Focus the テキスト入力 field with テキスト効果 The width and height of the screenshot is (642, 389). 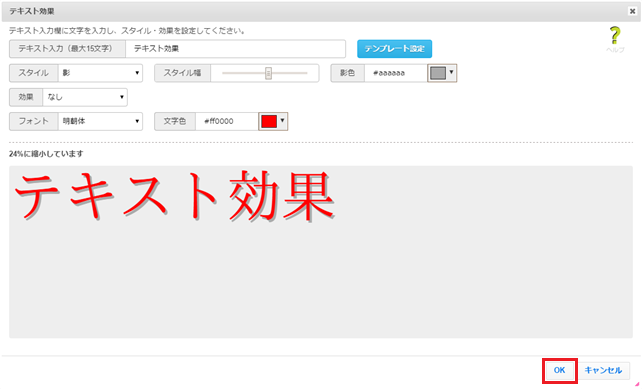tap(235, 49)
